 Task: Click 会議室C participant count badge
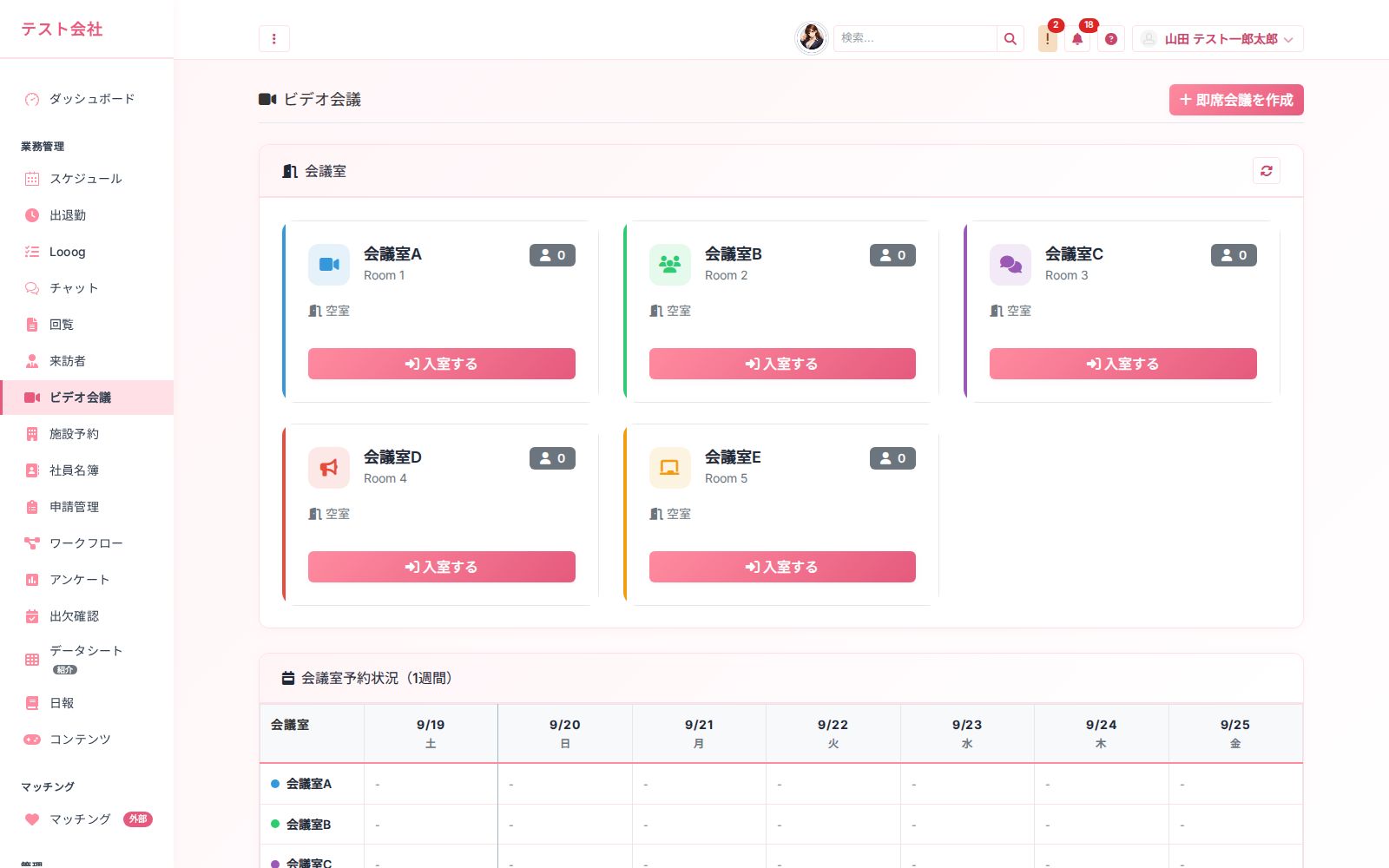click(1234, 255)
